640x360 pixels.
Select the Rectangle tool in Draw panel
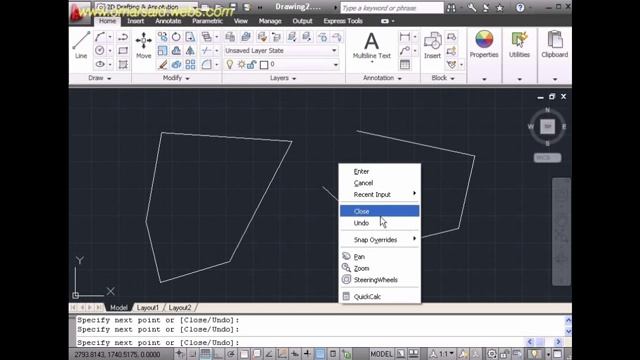(x=123, y=51)
